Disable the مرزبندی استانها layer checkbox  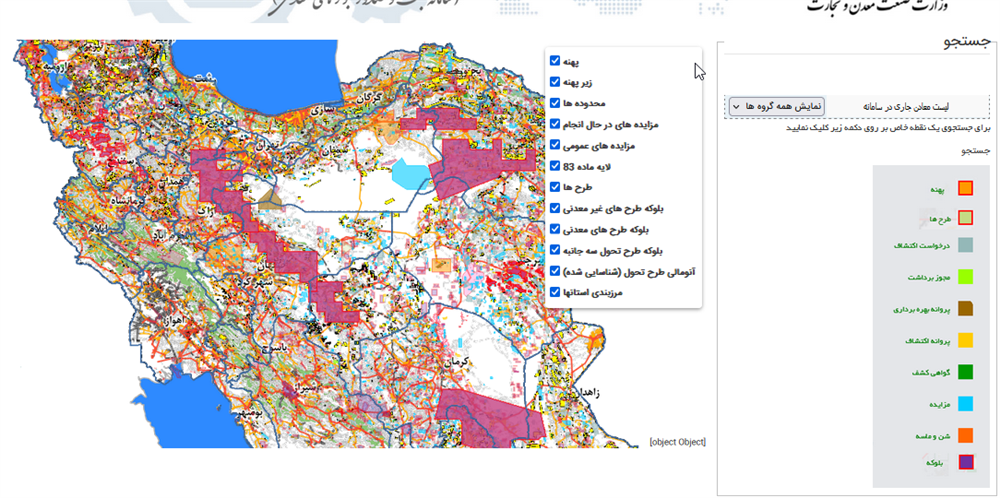click(554, 292)
